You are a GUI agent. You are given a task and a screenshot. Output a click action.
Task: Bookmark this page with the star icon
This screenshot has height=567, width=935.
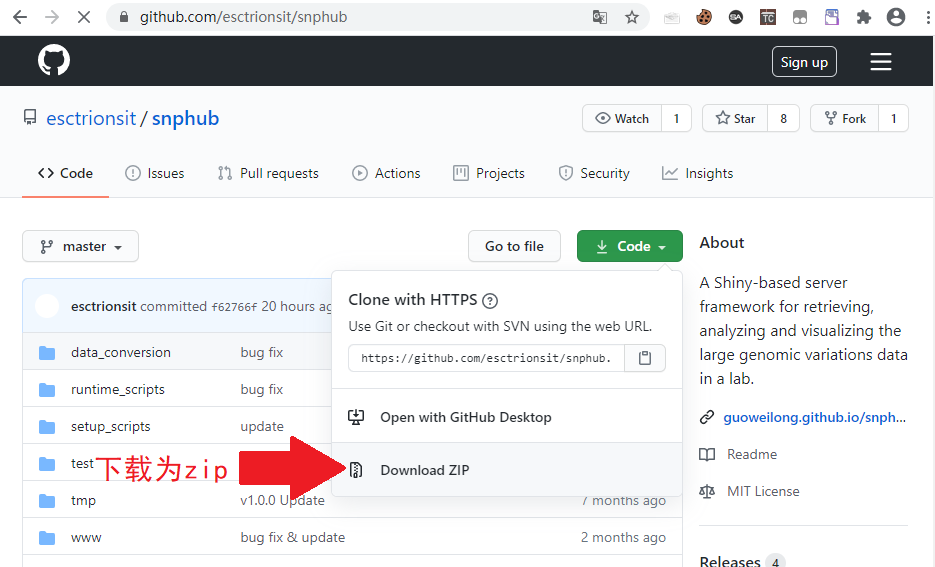632,17
